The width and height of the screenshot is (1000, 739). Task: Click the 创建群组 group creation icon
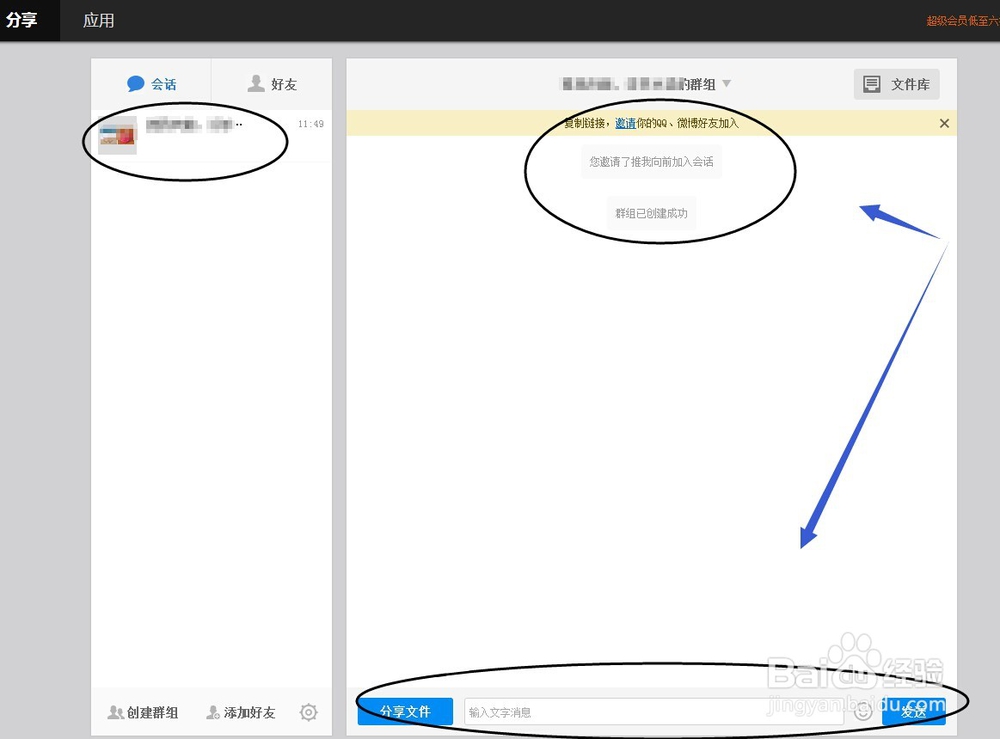pyautogui.click(x=115, y=712)
